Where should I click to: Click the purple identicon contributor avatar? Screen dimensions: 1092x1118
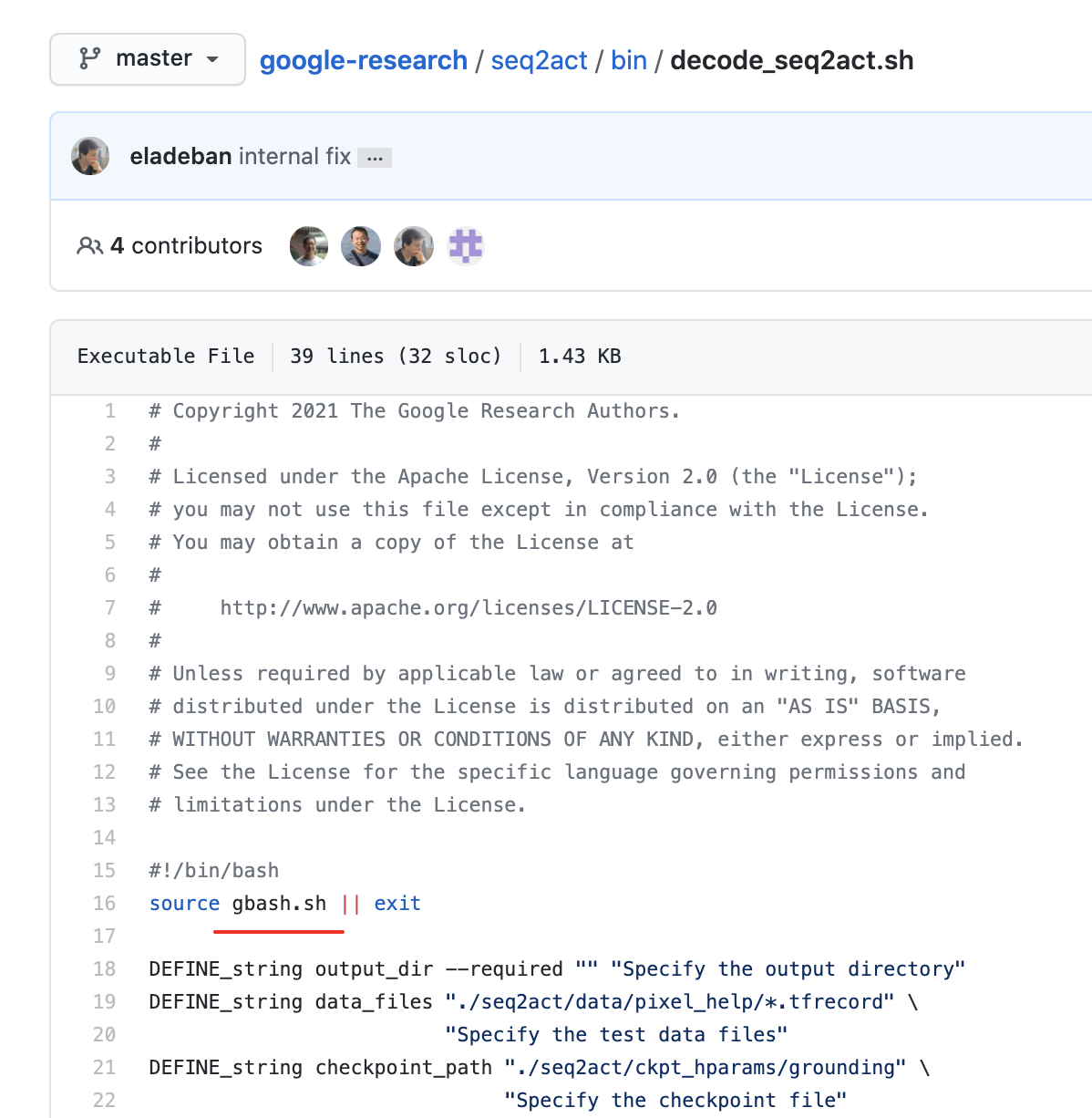[466, 245]
